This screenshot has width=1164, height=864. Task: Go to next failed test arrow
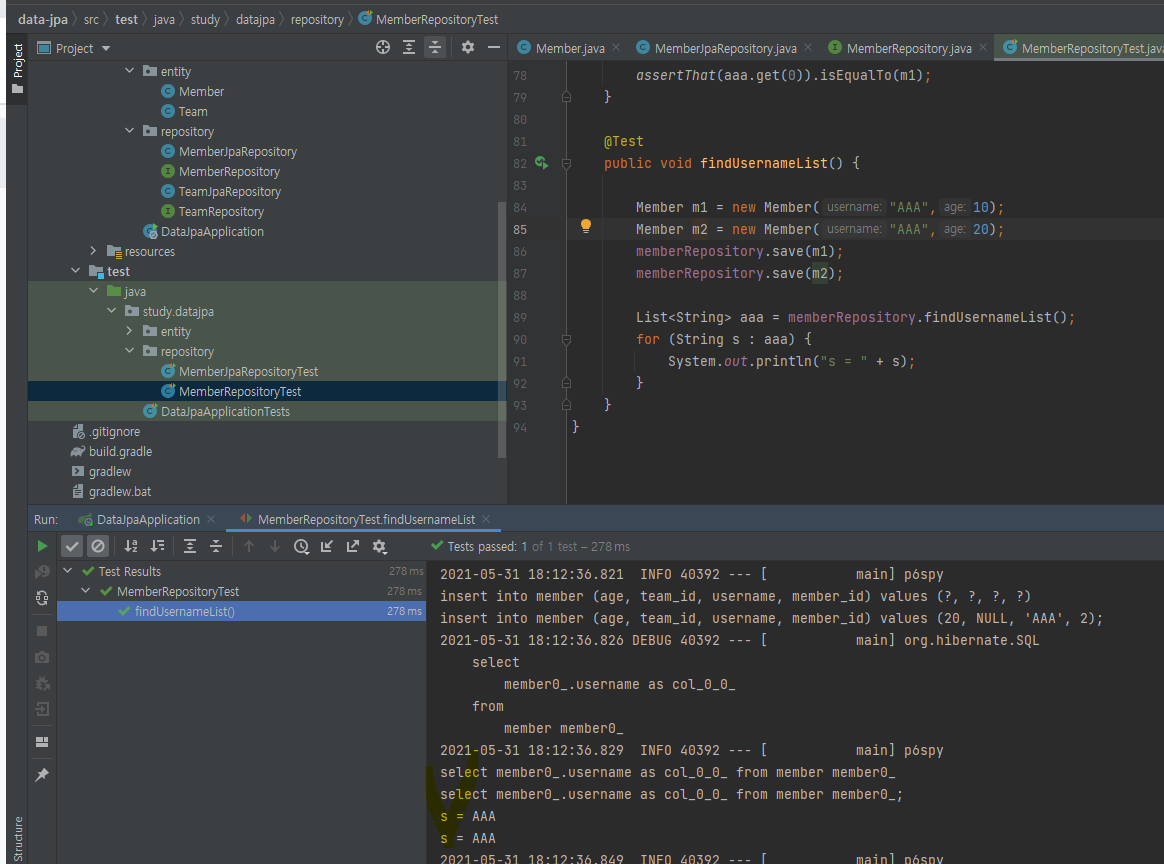[275, 546]
